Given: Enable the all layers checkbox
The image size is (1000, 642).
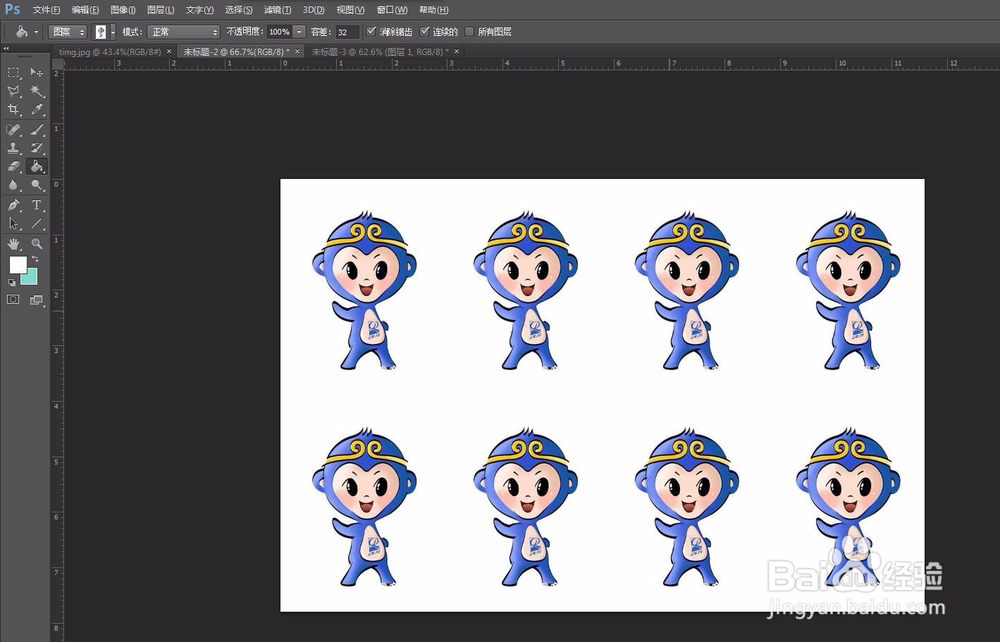Looking at the screenshot, I should point(469,31).
